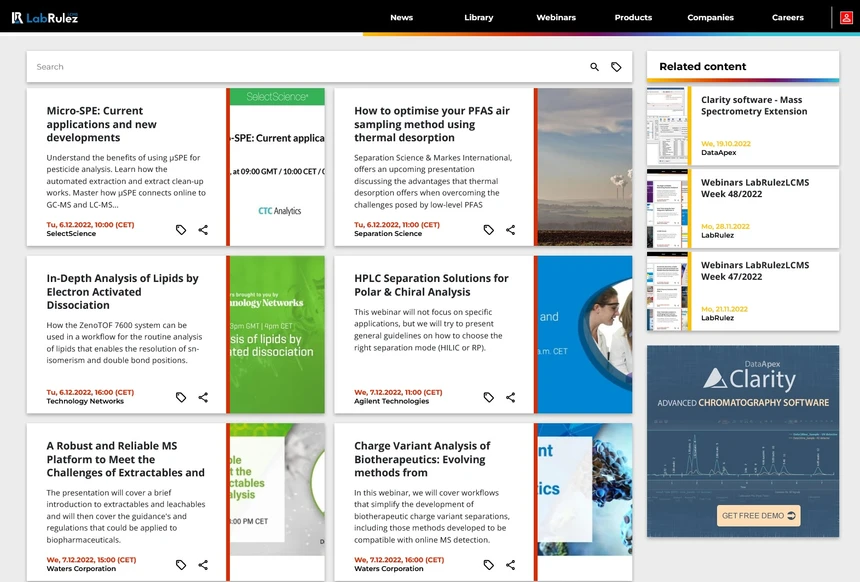Click the date 'Mo, 28.11.2022'
The image size is (860, 582).
(x=725, y=227)
